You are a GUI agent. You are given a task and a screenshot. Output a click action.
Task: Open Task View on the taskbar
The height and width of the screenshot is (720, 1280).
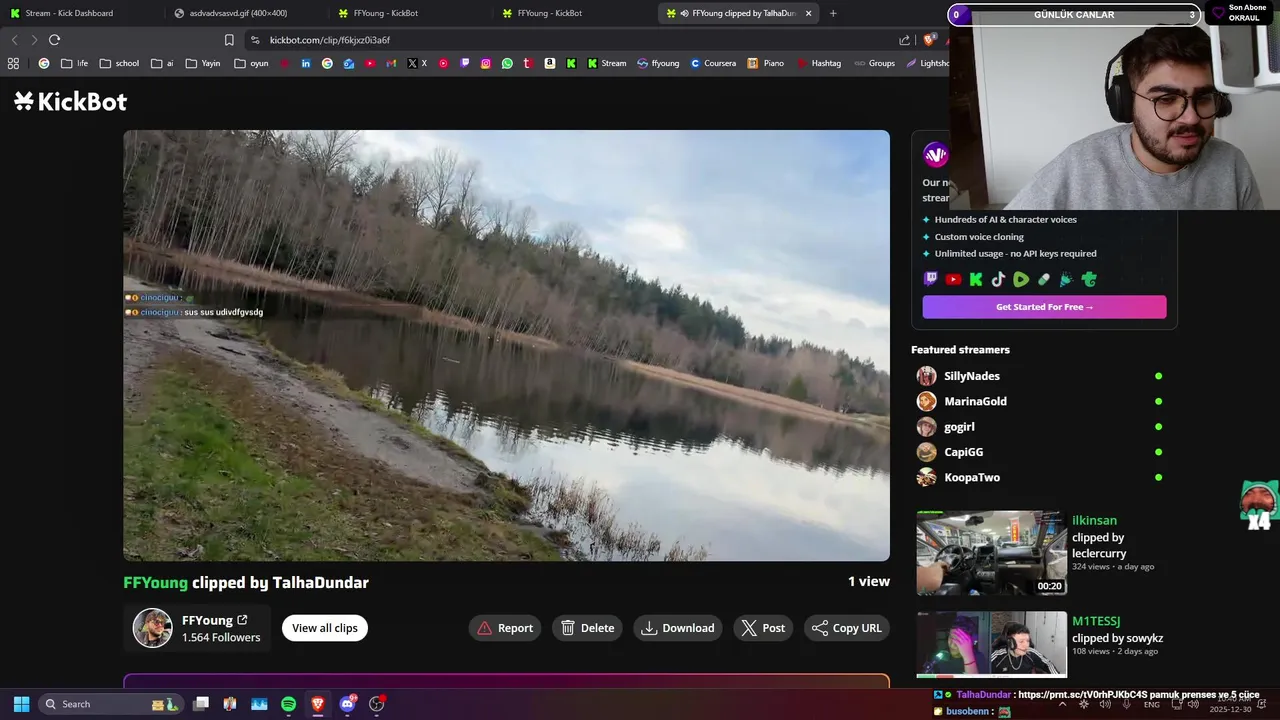click(201, 704)
